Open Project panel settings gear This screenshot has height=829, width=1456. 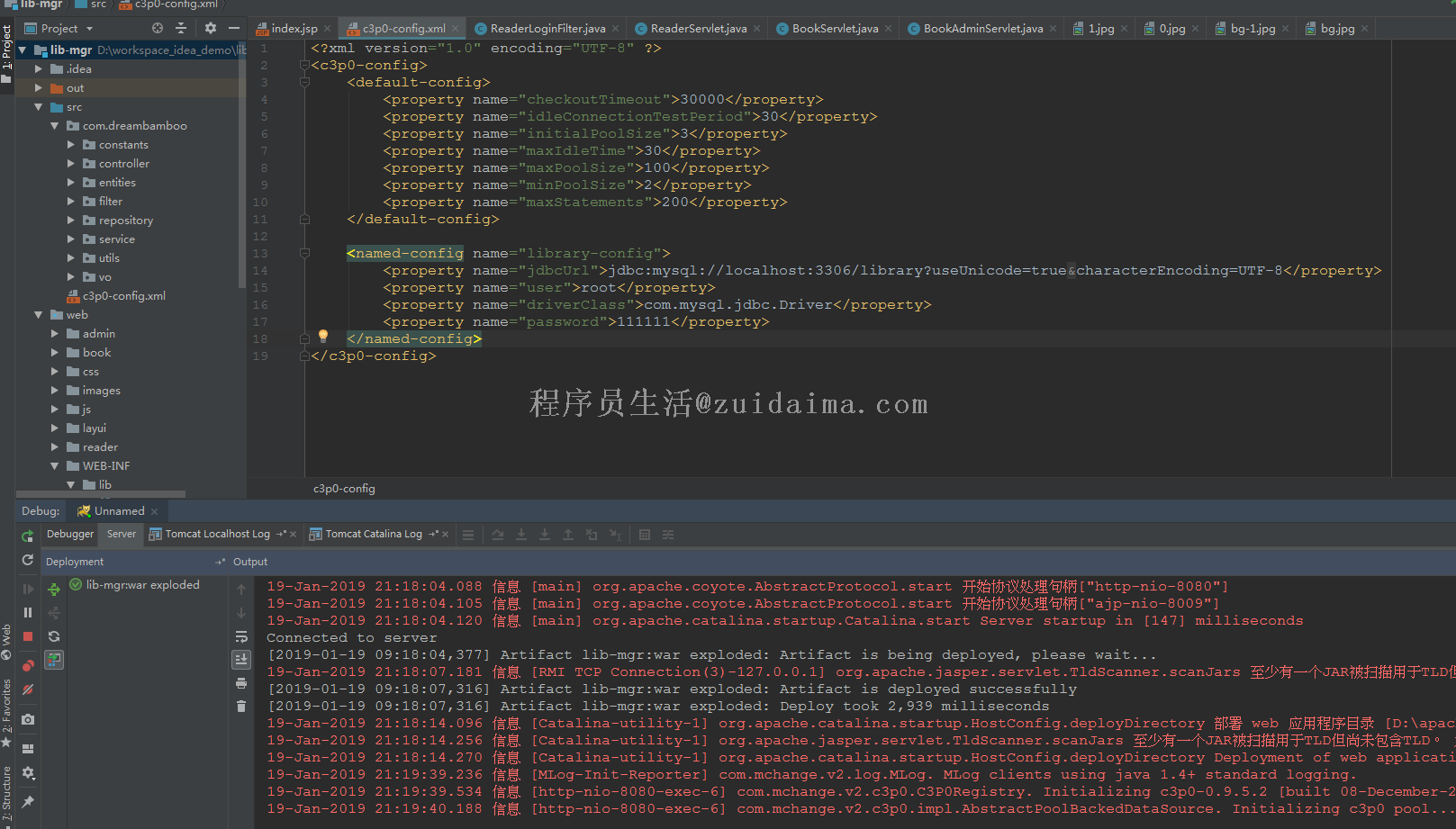[x=211, y=28]
